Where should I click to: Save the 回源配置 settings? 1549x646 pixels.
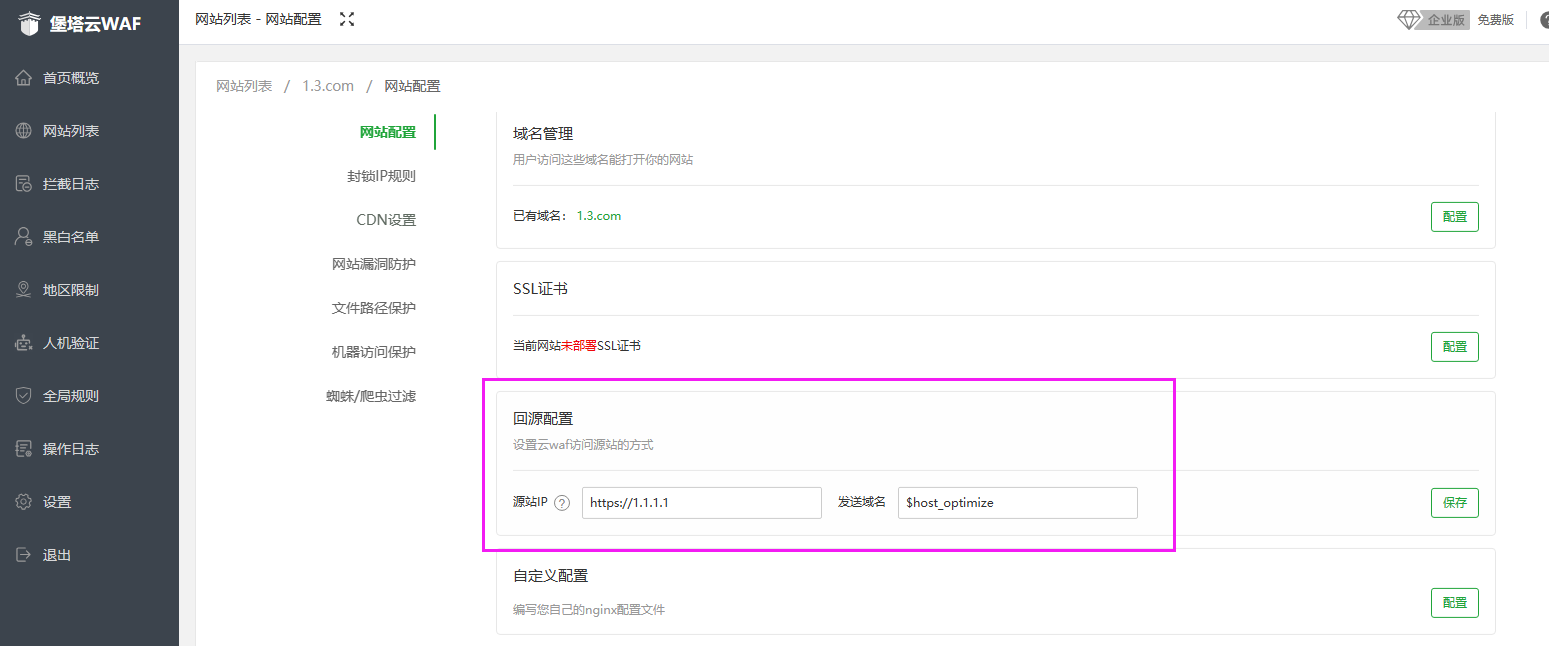pos(1454,503)
